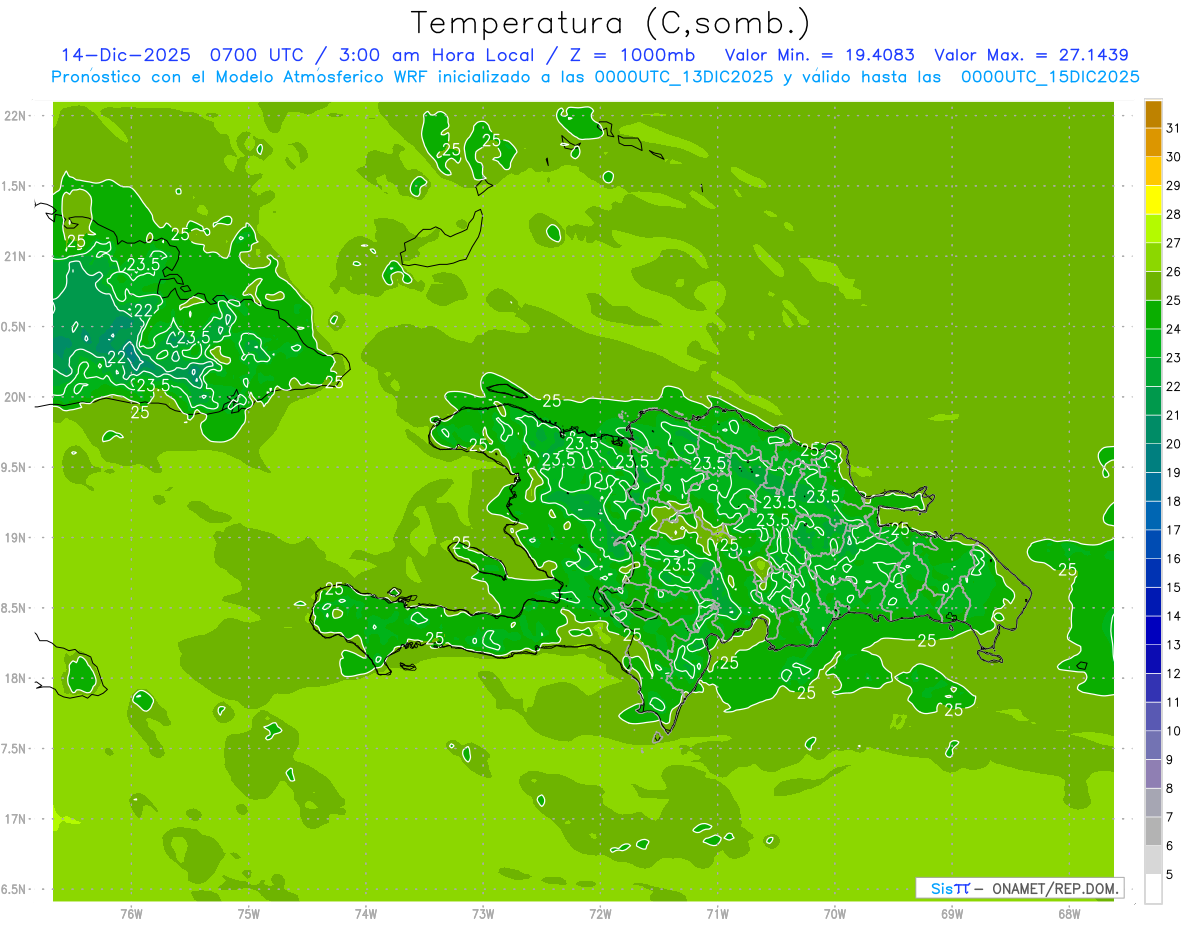The width and height of the screenshot is (1200, 927).
Task: Click the longitude axis label "70W"
Action: [834, 914]
